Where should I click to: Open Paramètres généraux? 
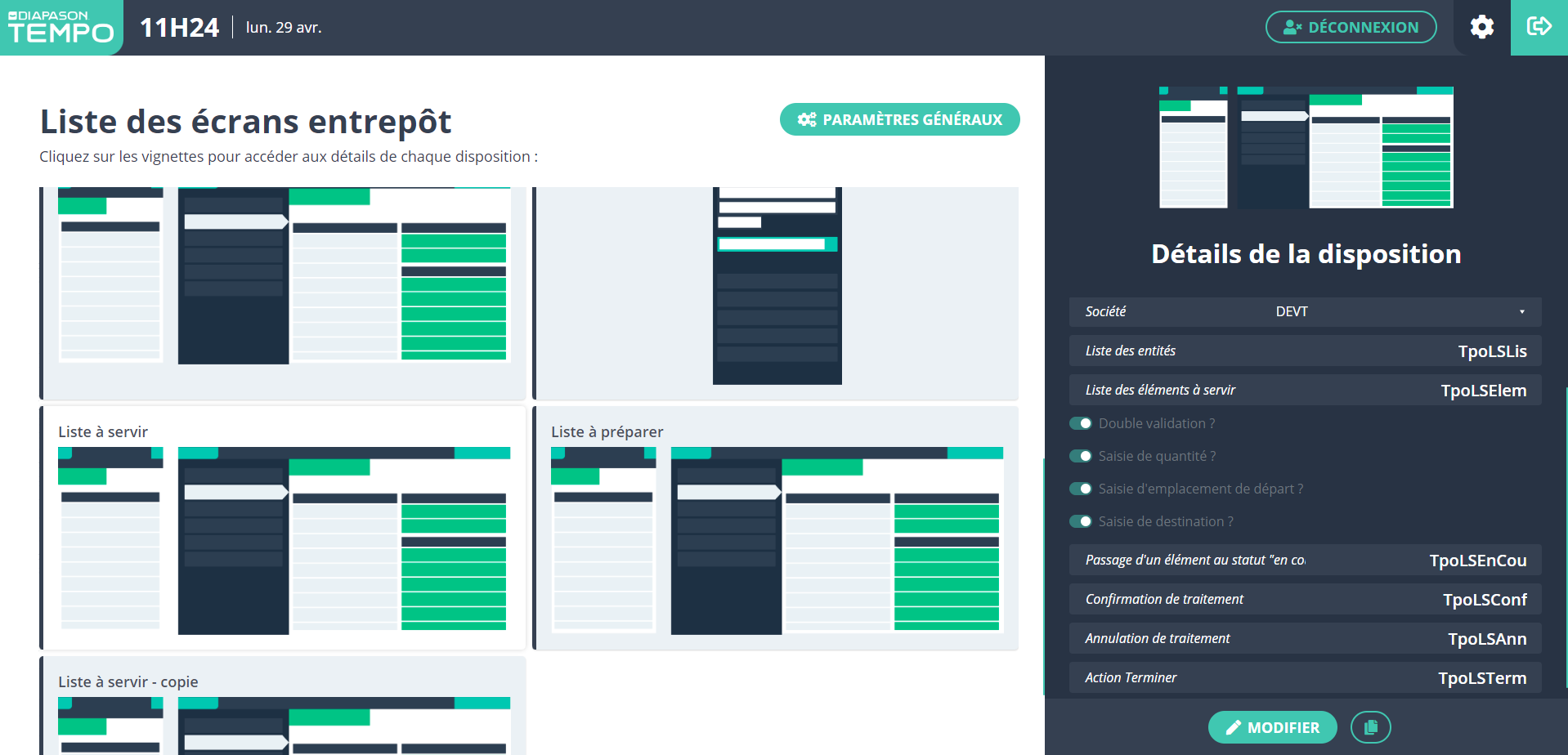[899, 119]
